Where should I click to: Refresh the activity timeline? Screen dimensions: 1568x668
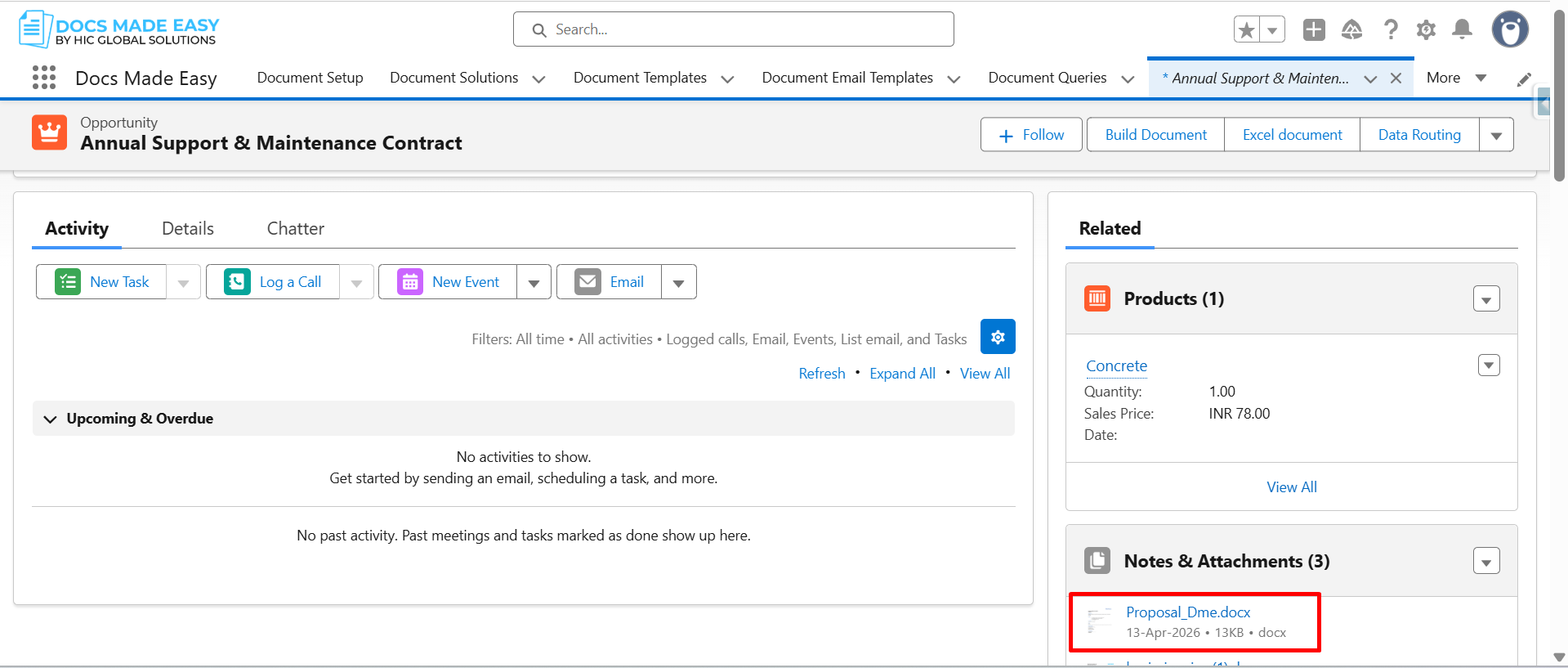click(x=822, y=374)
